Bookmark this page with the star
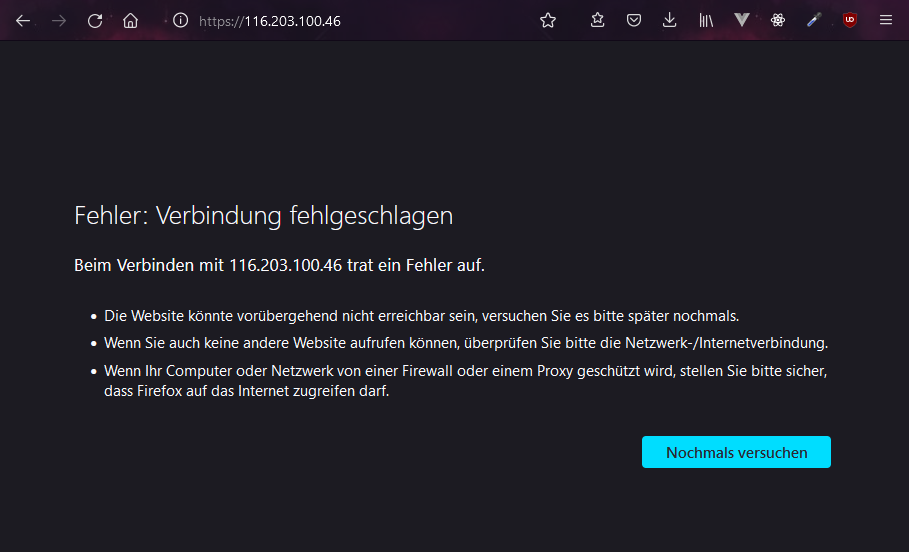 548,20
